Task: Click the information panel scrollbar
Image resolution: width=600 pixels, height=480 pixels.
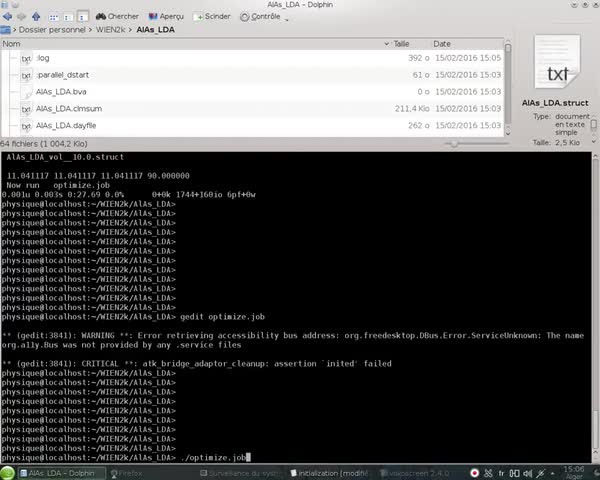Action: 593,124
